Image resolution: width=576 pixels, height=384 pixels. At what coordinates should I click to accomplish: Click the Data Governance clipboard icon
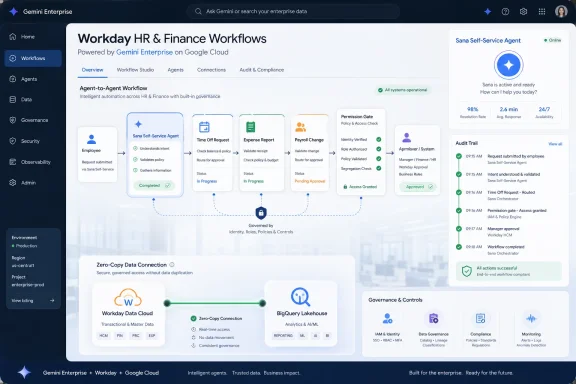pyautogui.click(x=433, y=318)
